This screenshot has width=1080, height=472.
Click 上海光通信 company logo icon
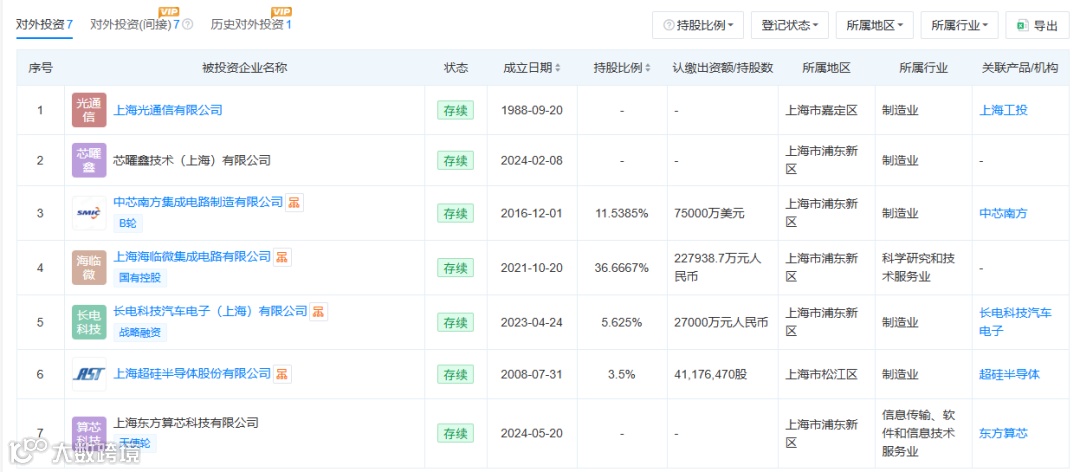point(89,110)
